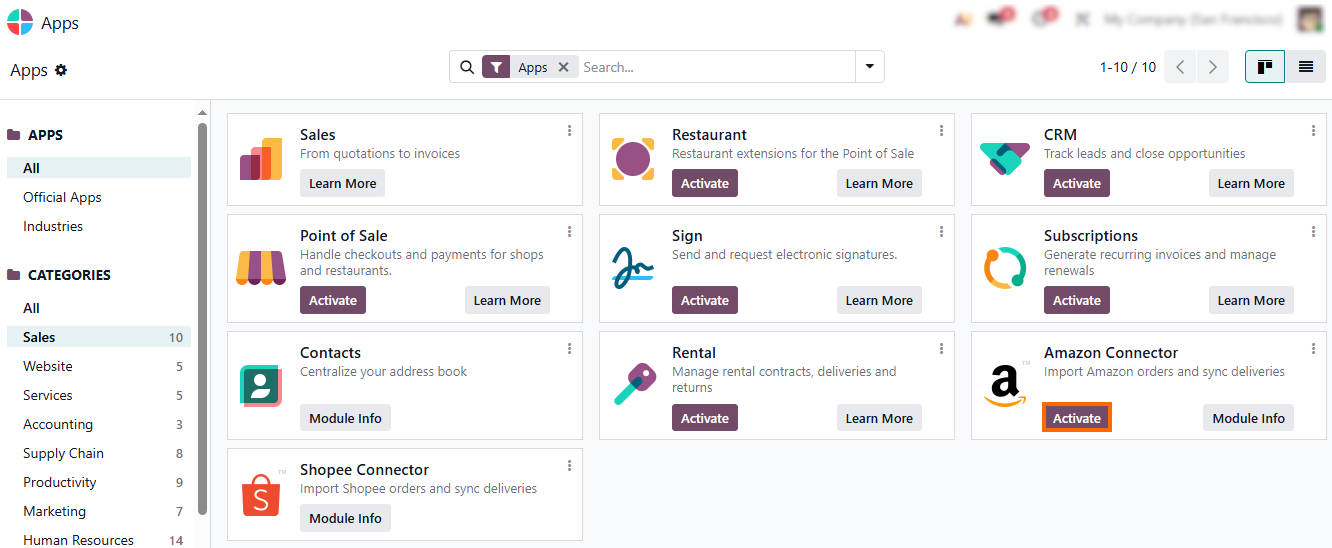Click the Shopee Connector logo icon

click(x=261, y=494)
